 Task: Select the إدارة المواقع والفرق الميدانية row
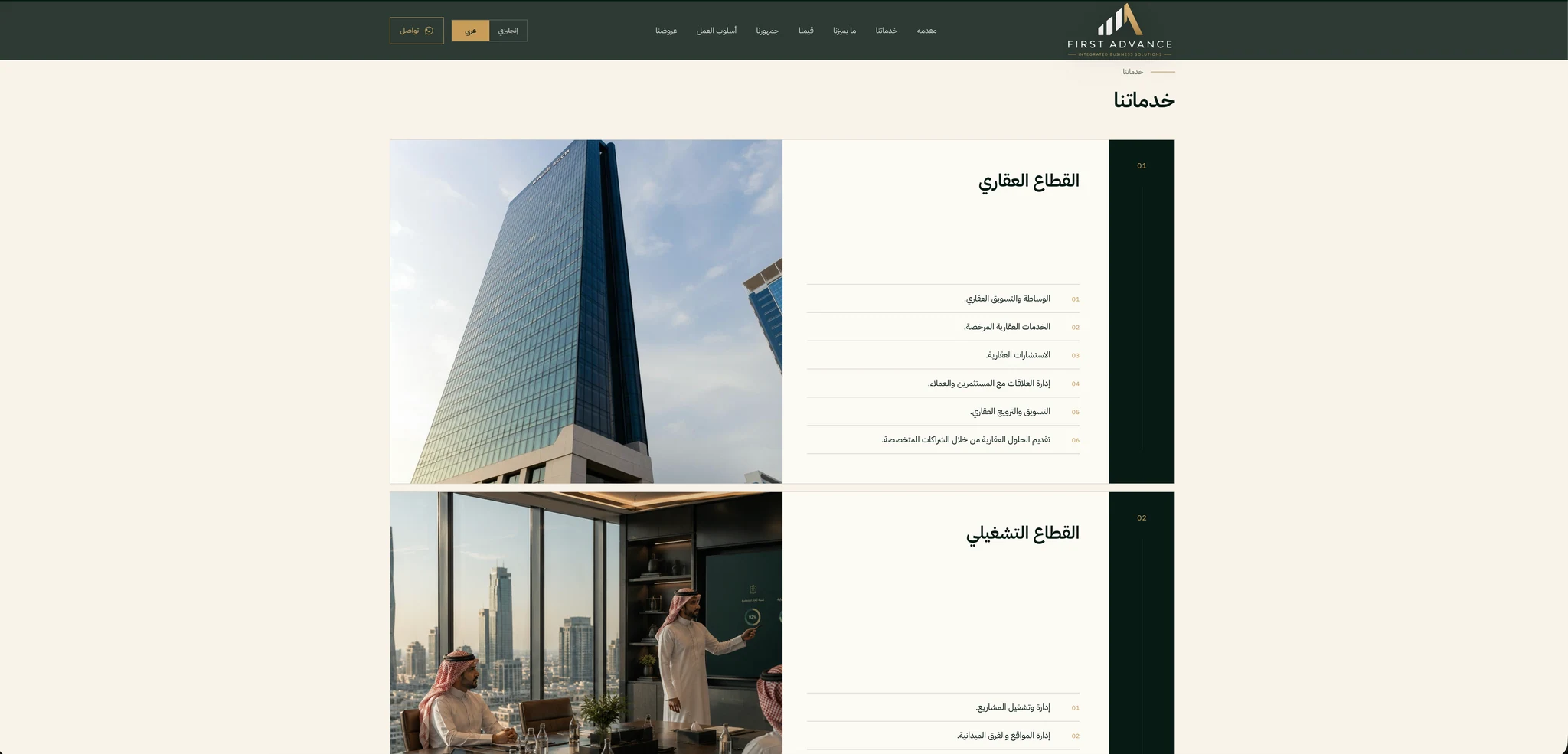943,736
